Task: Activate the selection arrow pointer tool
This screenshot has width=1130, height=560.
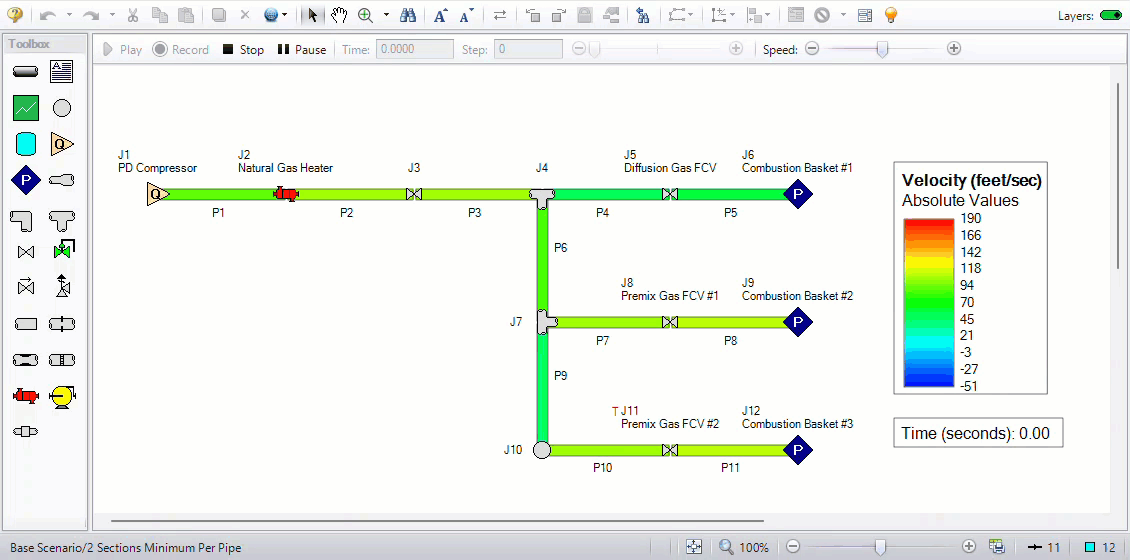Action: point(312,14)
